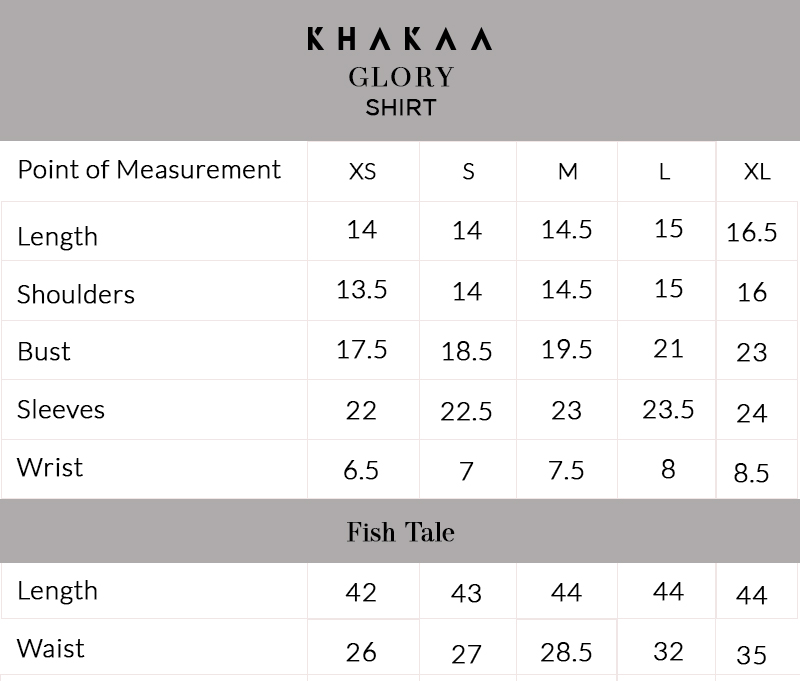Select the Wrist row label
Image resolution: width=800 pixels, height=681 pixels.
pos(50,467)
